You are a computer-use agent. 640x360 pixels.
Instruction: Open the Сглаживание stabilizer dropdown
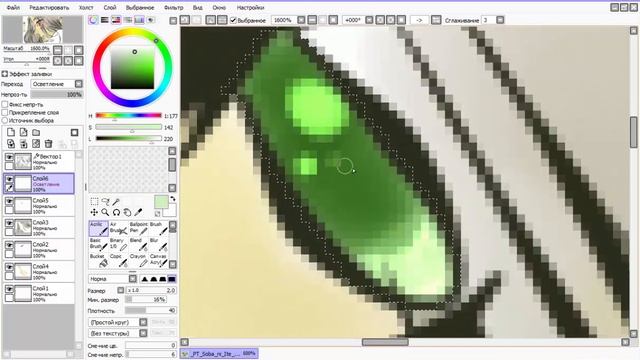500,20
